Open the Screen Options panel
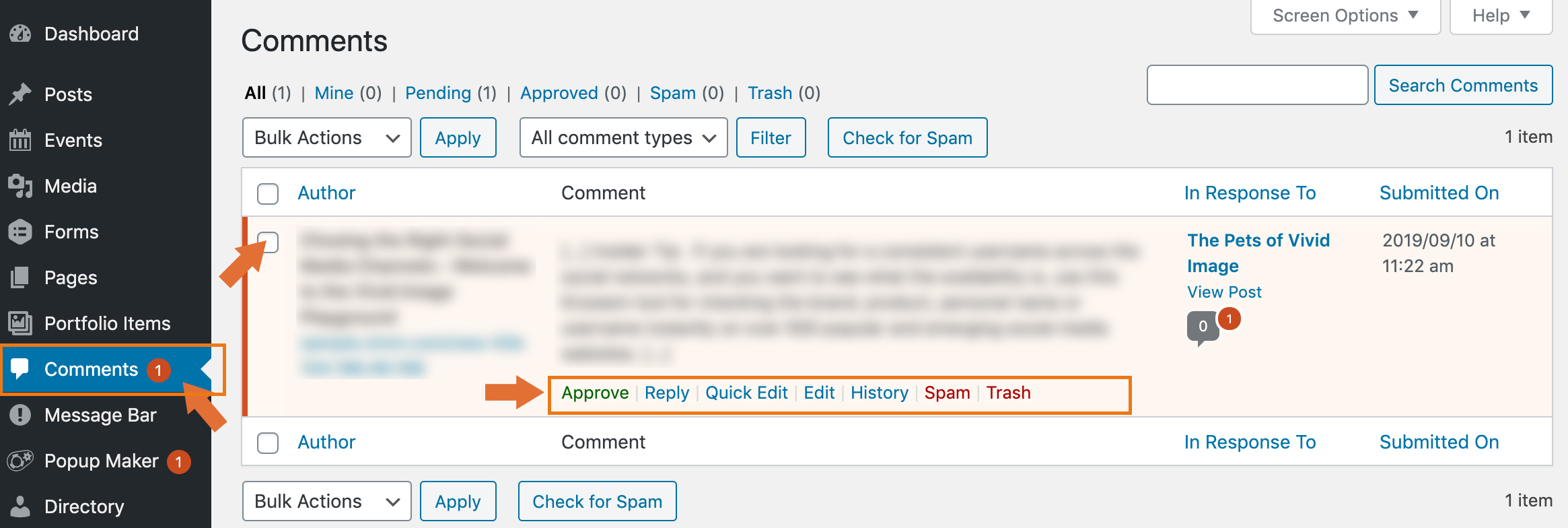The height and width of the screenshot is (528, 1568). coord(1345,16)
